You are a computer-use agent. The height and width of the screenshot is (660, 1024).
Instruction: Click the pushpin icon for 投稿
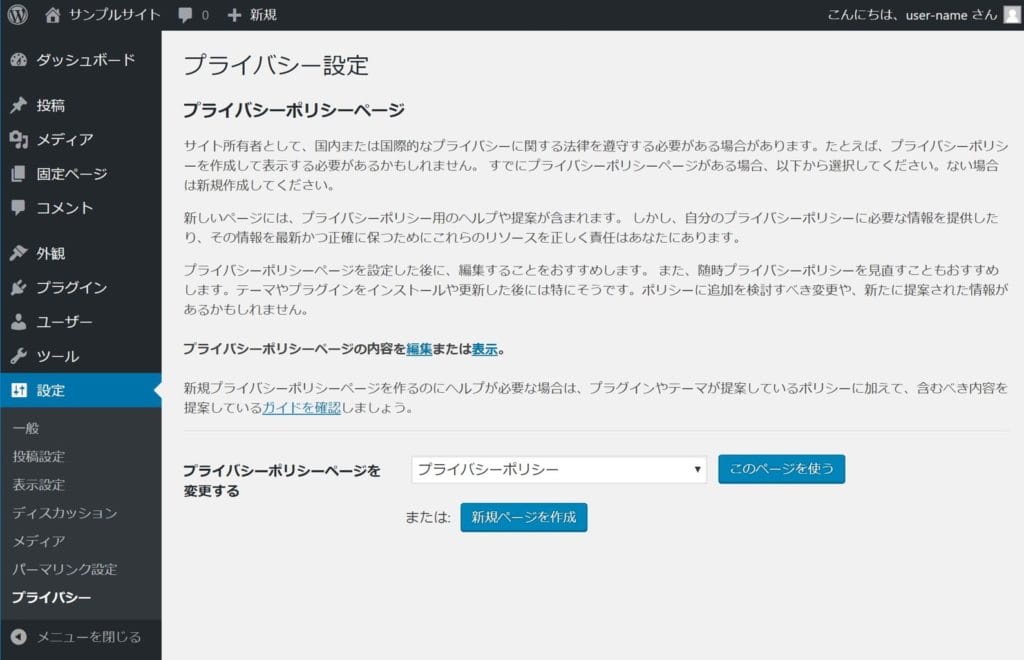(x=18, y=106)
